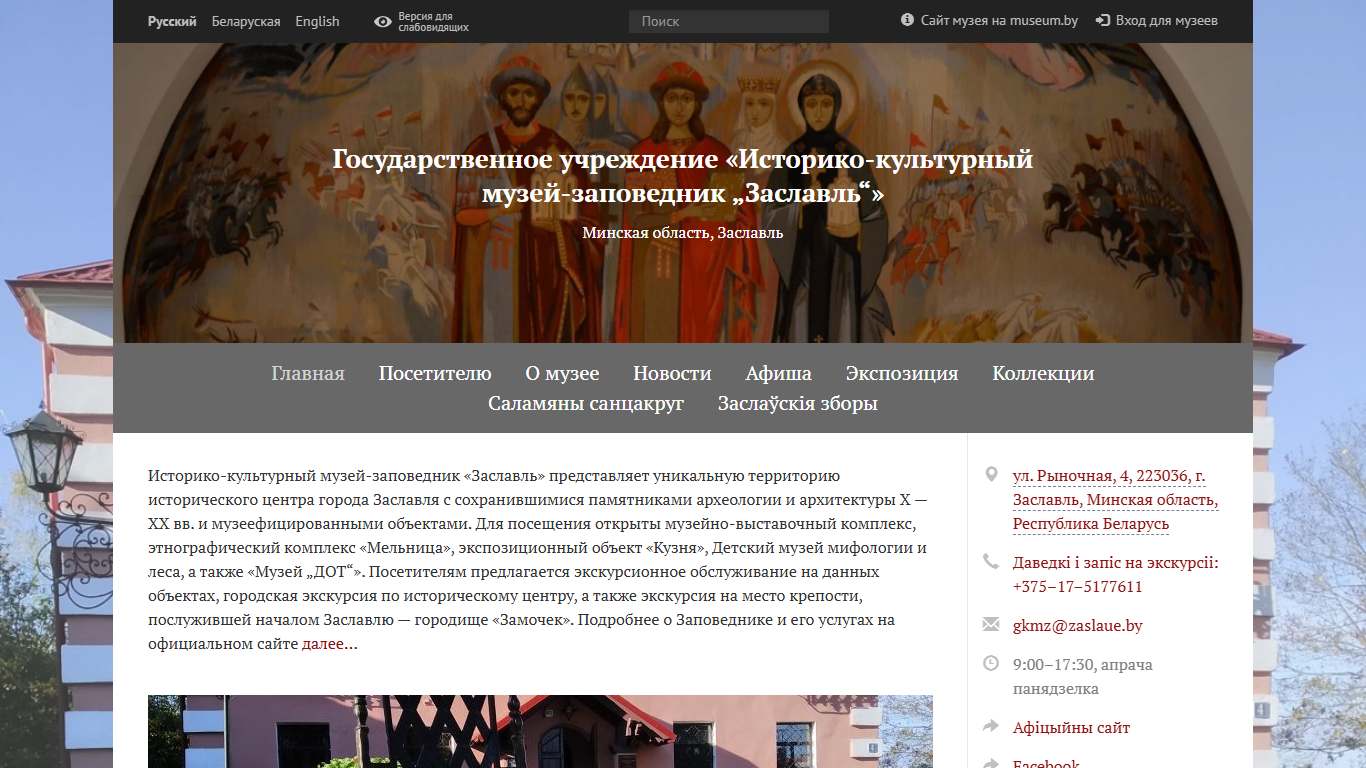1366x768 pixels.
Task: Open Сайт музея на museum.by link
Action: click(x=999, y=20)
